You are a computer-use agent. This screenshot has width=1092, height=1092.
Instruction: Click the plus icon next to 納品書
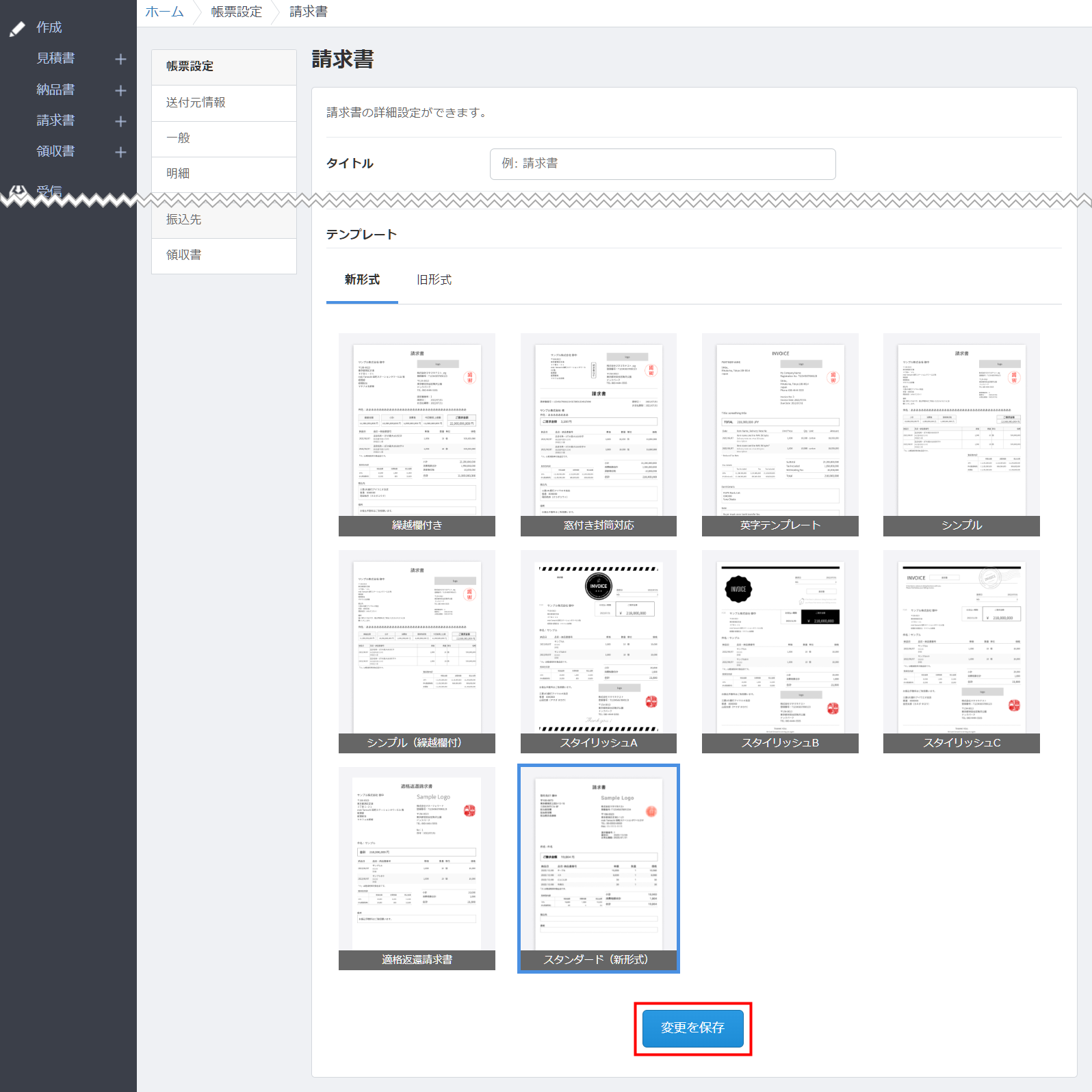click(x=120, y=90)
